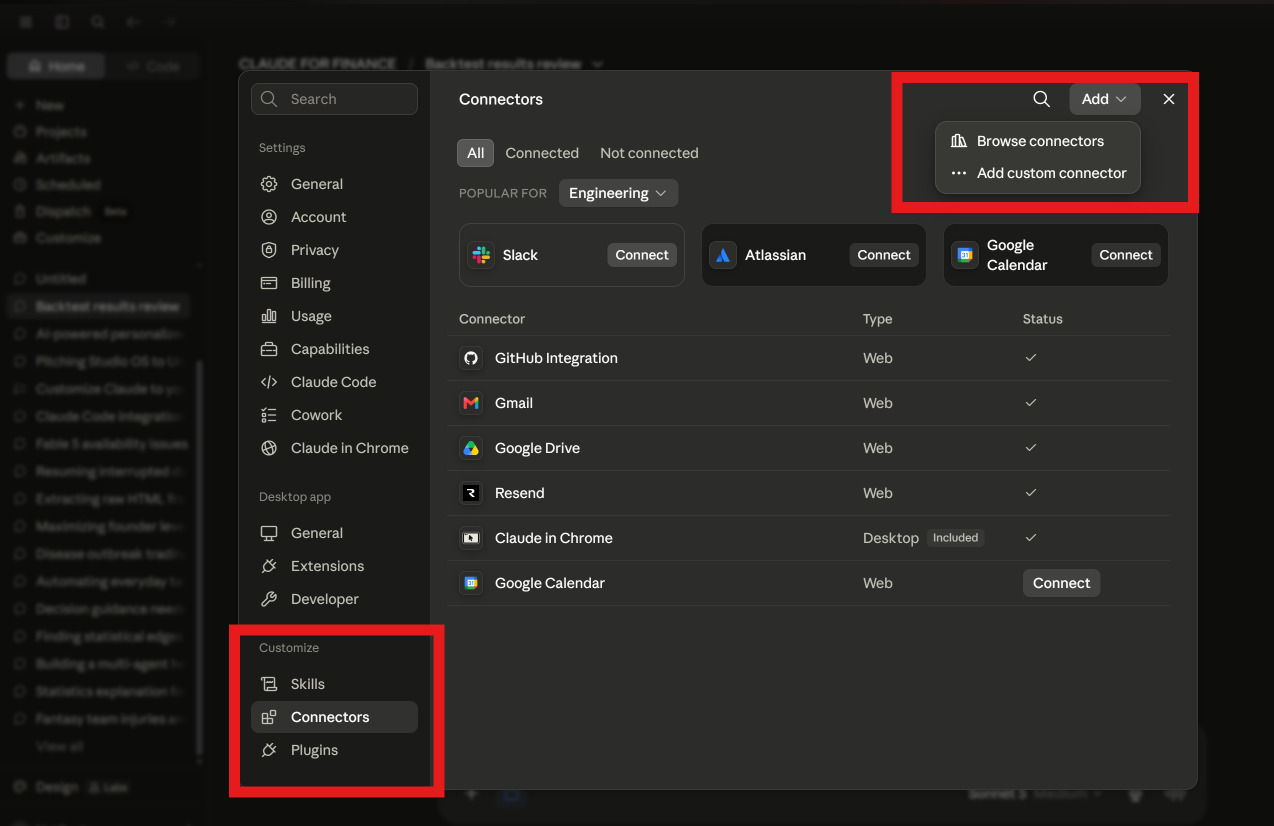
Task: Click Connect in the Google Calendar table row
Action: [x=1061, y=583]
